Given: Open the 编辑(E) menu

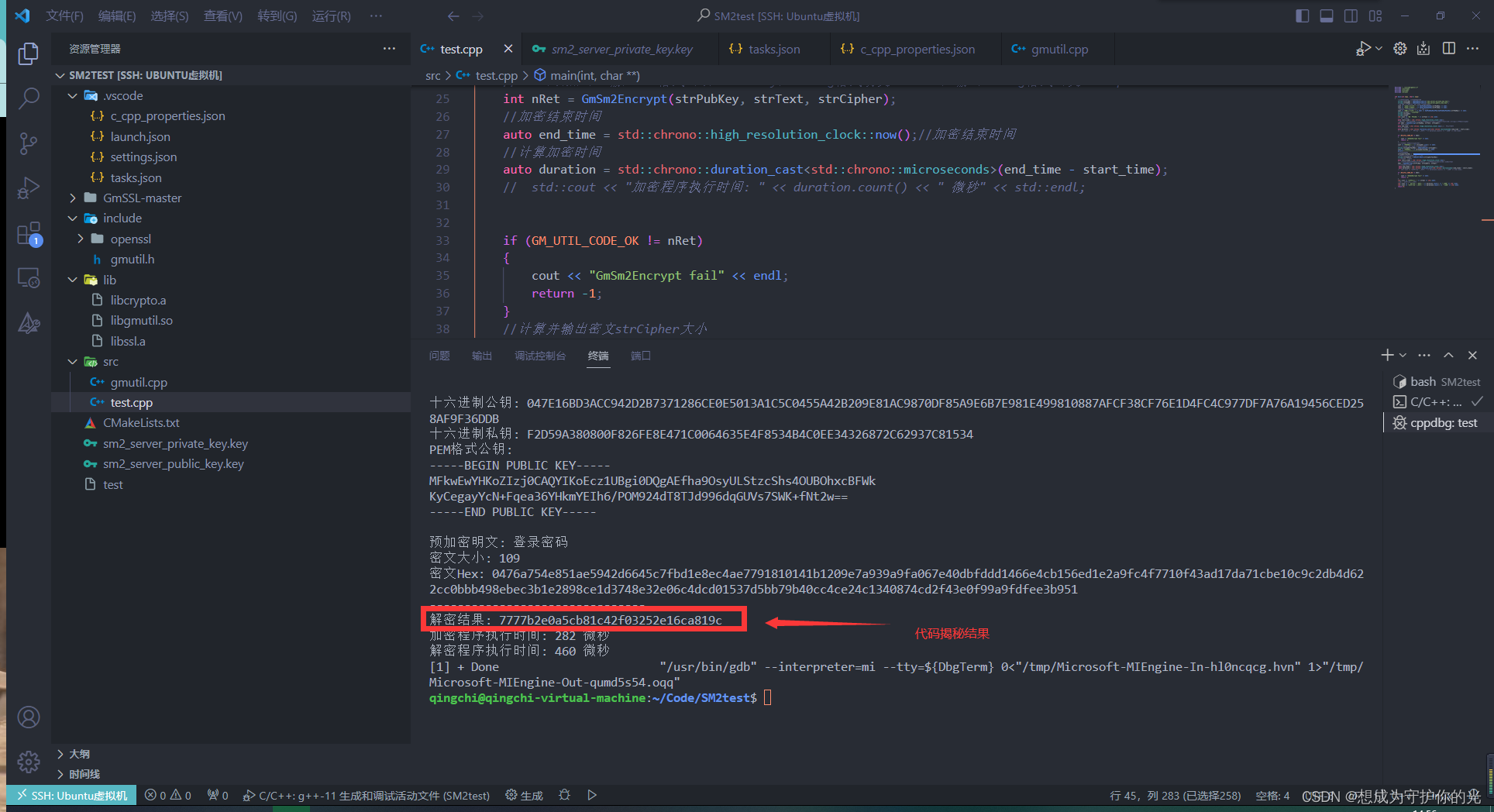Looking at the screenshot, I should pos(117,16).
